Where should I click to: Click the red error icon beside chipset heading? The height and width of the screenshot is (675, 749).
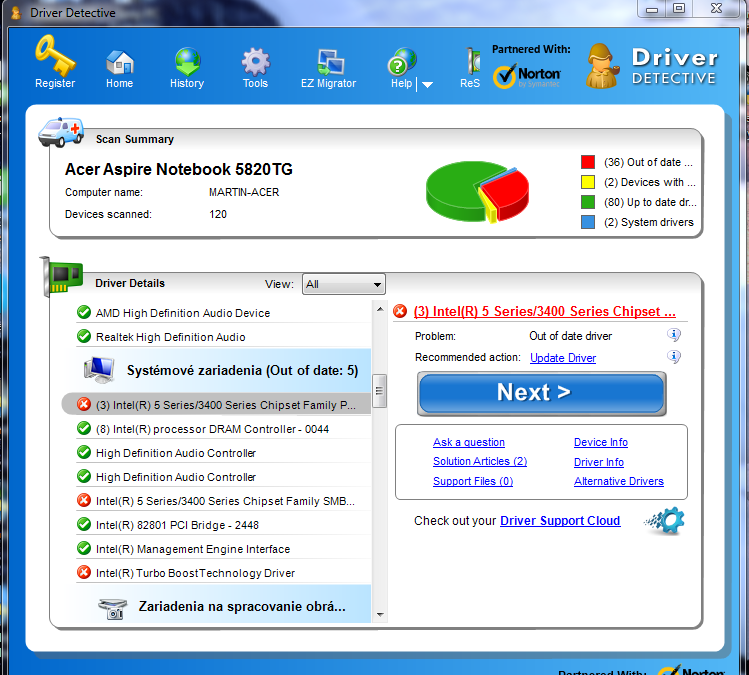(x=400, y=311)
